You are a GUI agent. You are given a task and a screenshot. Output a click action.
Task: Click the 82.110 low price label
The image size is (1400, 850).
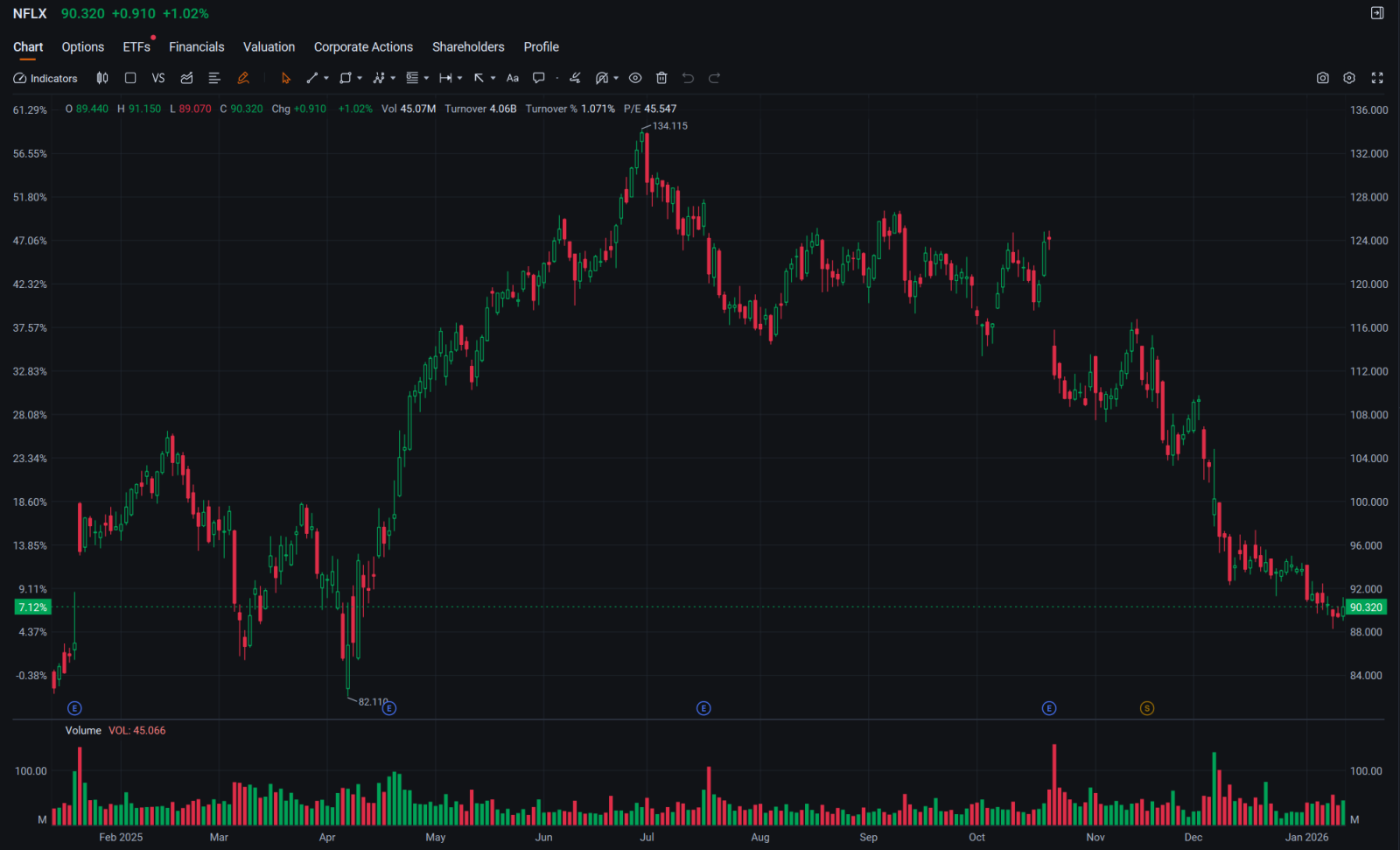(373, 702)
